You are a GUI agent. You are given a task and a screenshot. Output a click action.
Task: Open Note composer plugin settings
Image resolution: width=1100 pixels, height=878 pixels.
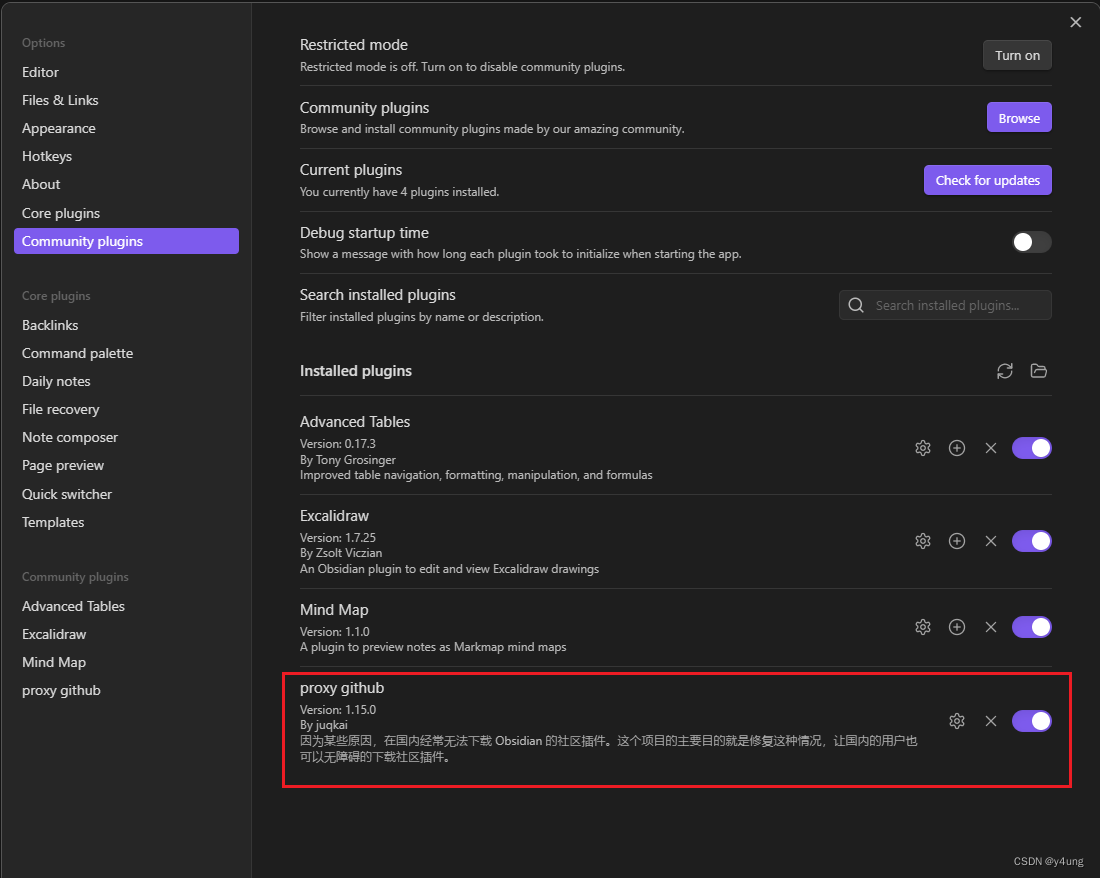tap(126, 438)
